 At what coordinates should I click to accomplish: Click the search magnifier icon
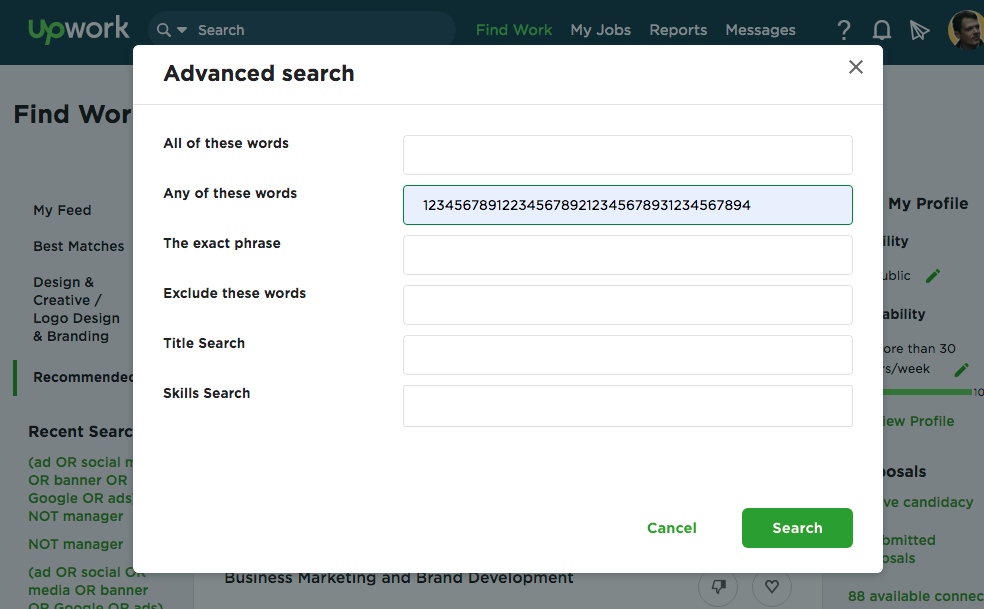pos(164,30)
